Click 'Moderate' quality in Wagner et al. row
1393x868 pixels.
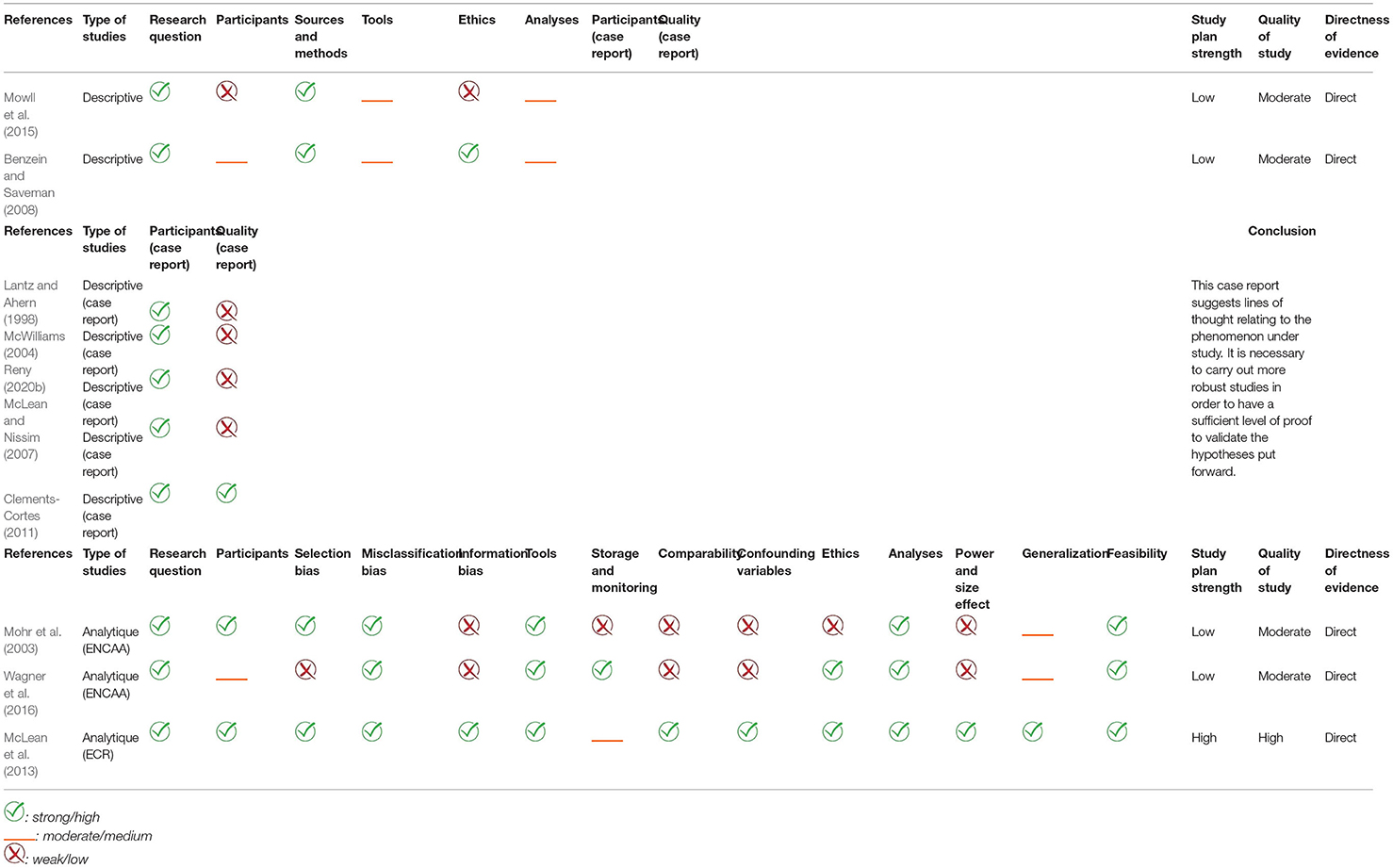point(1285,676)
